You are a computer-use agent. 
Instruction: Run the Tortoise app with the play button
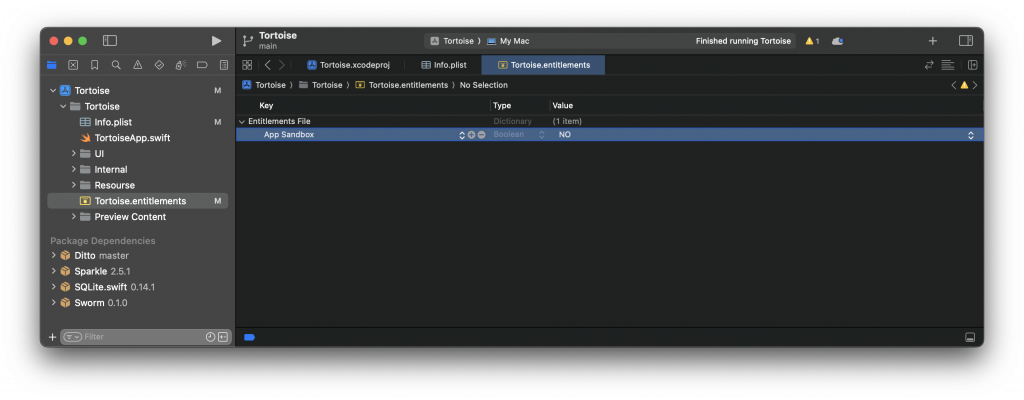(x=216, y=41)
